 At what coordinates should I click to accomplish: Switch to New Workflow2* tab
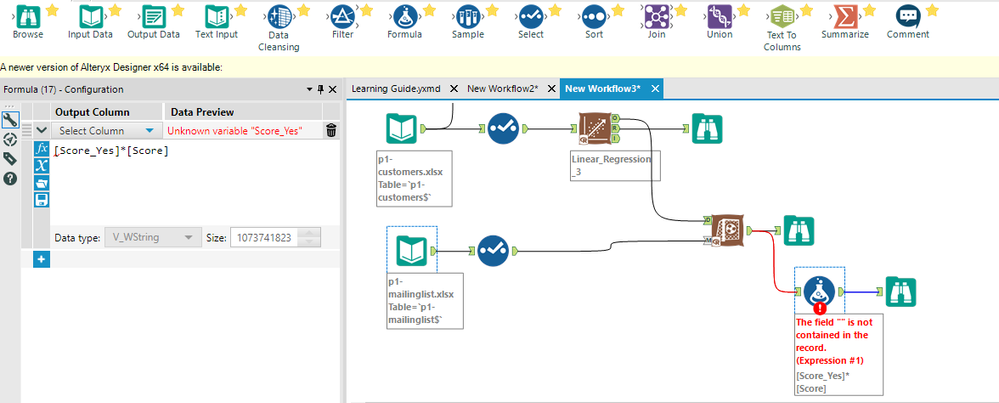point(503,88)
